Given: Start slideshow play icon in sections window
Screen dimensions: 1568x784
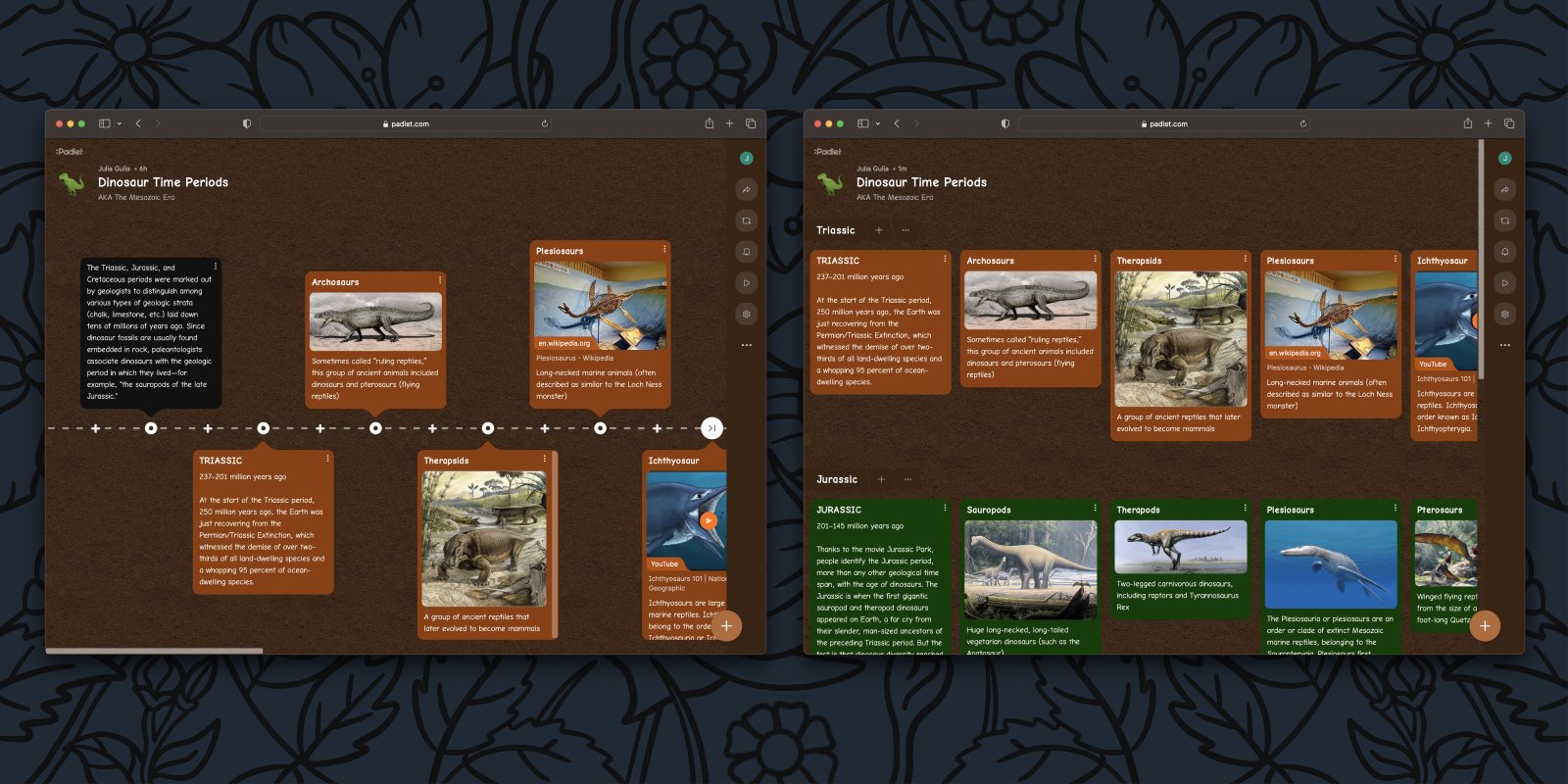Looking at the screenshot, I should click(x=1504, y=283).
